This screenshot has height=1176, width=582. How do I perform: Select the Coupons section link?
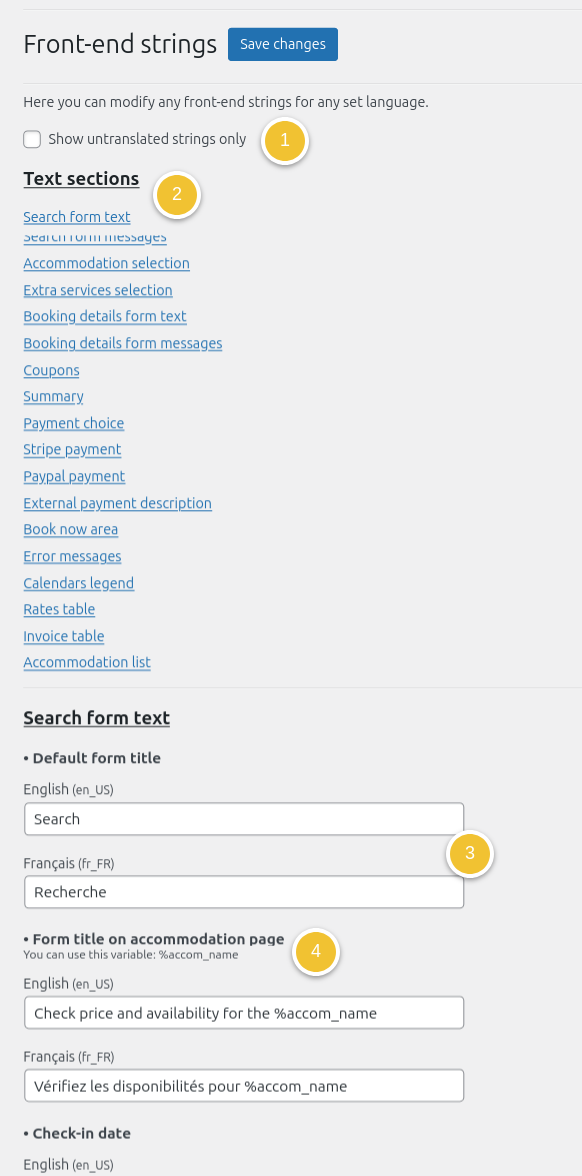pyautogui.click(x=51, y=370)
